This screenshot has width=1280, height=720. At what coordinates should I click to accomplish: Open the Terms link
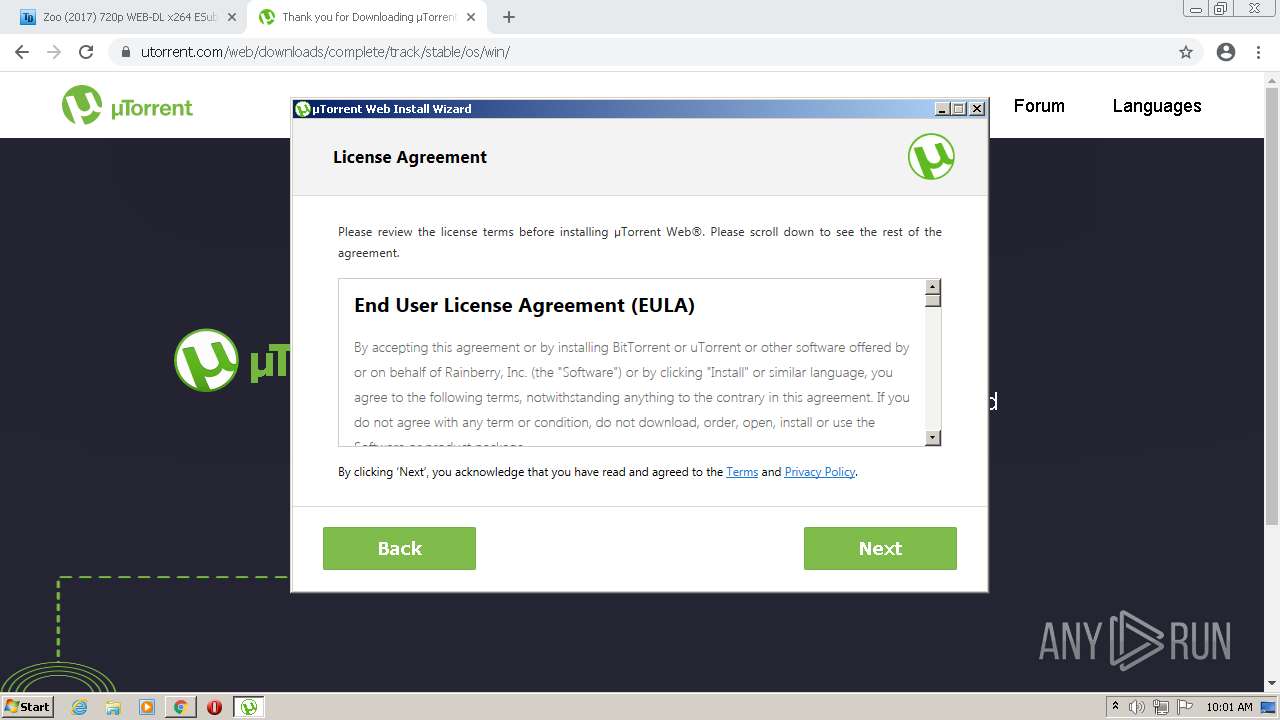click(x=742, y=472)
